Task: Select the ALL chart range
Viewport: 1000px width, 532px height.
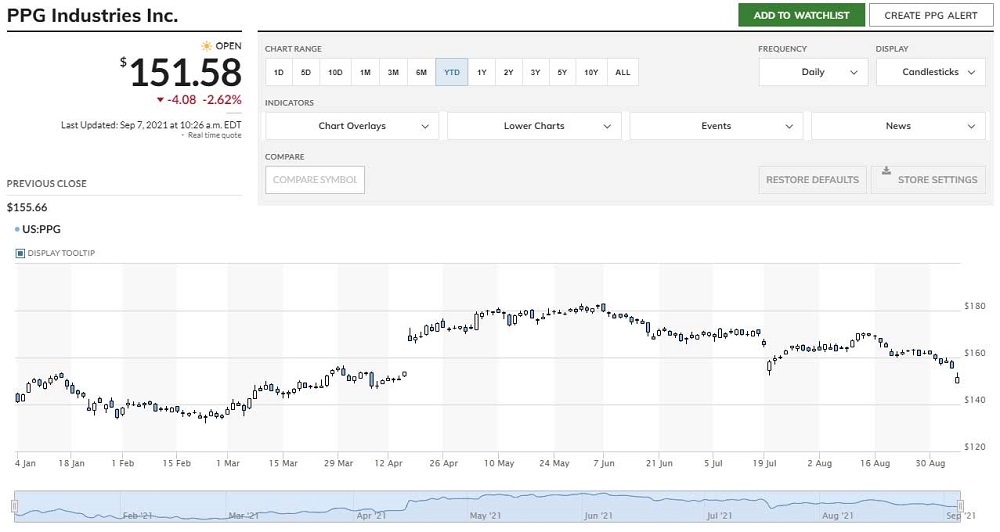Action: (622, 72)
